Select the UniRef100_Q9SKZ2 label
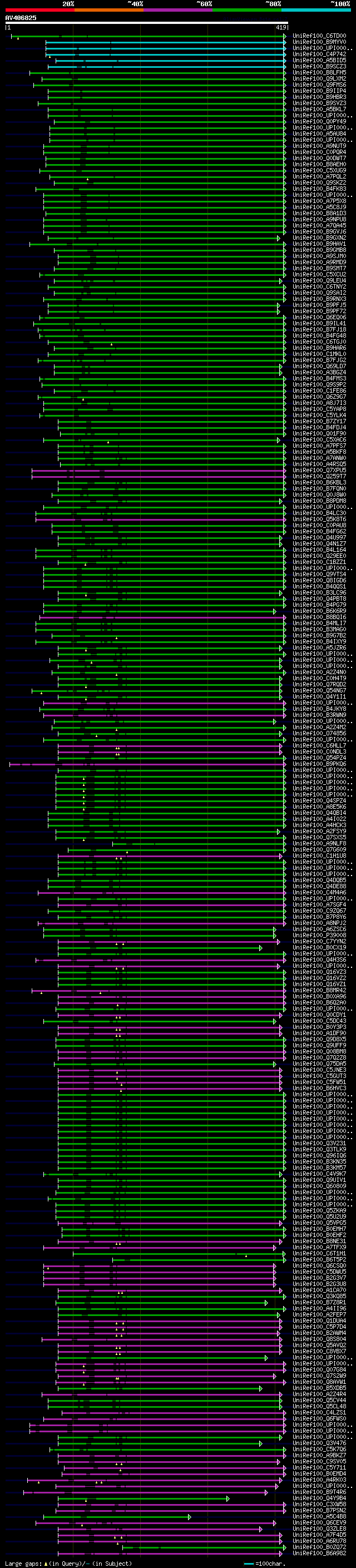356x1568 pixels. point(319,182)
